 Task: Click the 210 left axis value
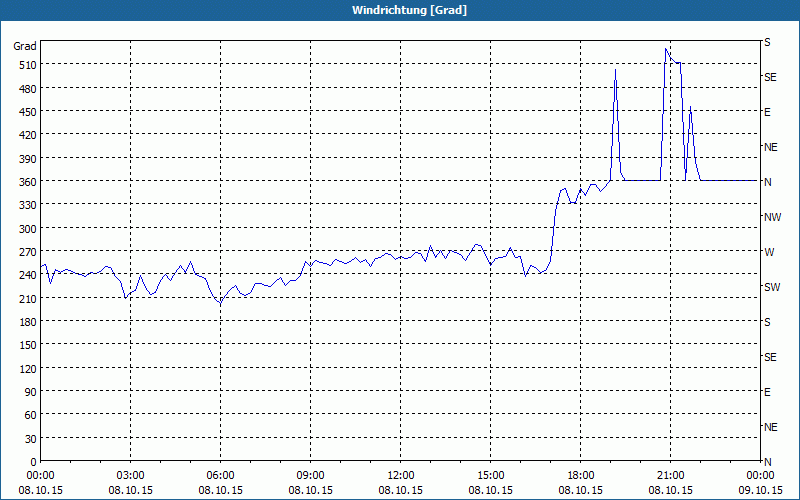point(28,298)
